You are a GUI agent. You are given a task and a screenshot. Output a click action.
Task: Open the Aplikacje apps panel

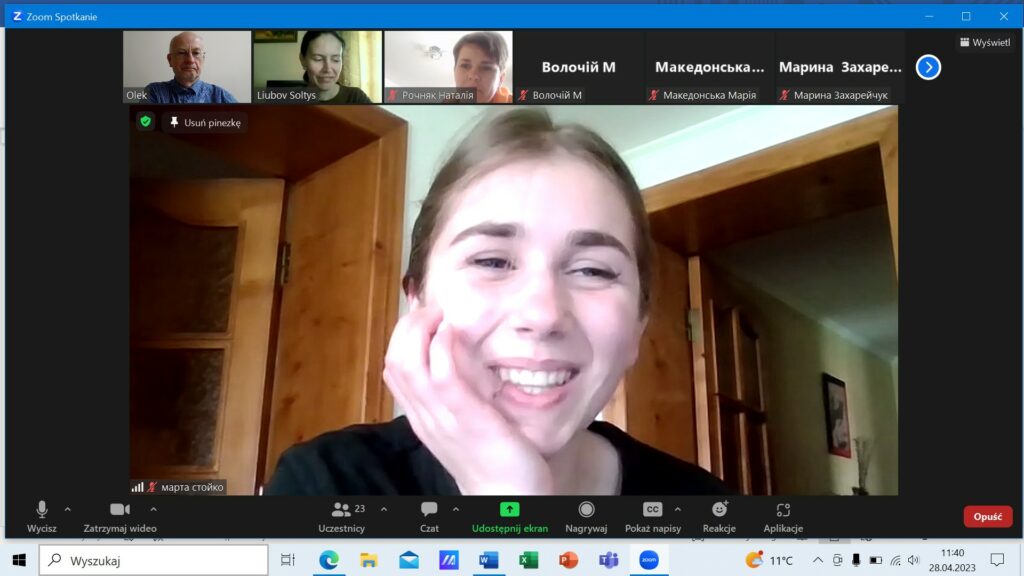pyautogui.click(x=783, y=517)
